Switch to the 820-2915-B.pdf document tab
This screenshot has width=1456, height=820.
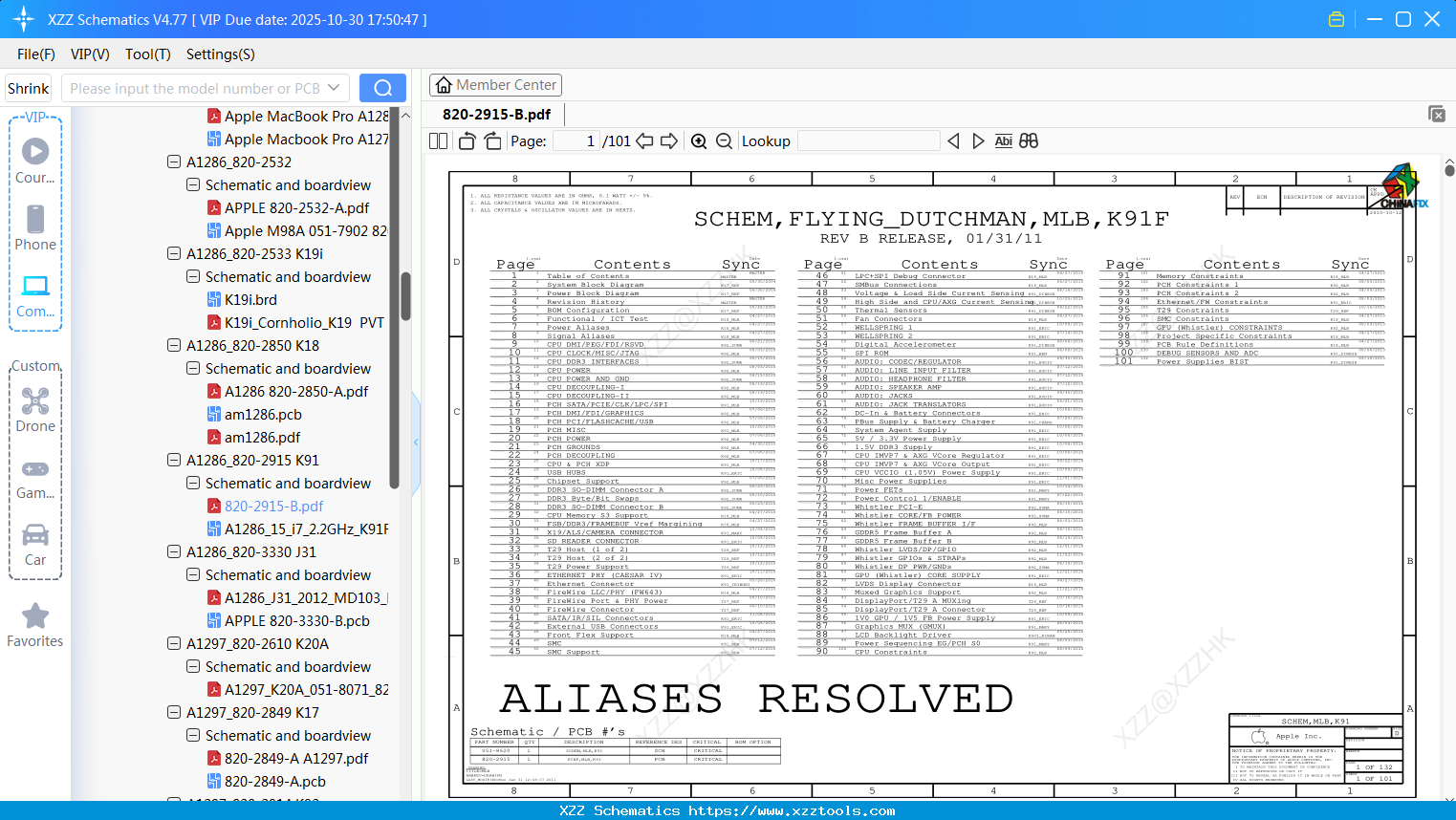coord(496,114)
